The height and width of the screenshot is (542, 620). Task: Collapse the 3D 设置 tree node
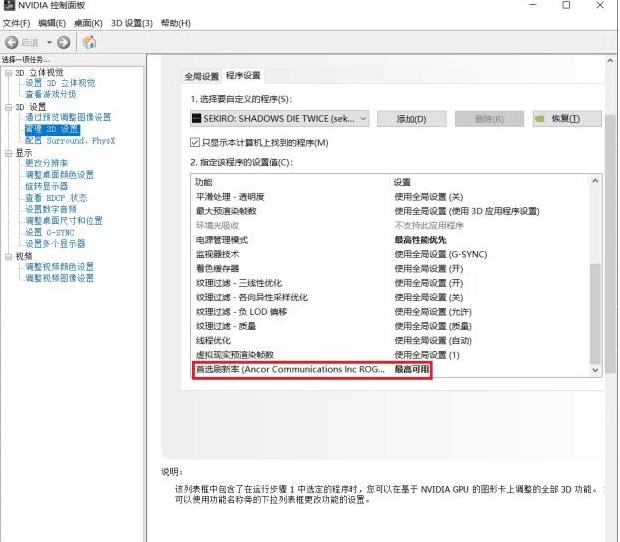point(9,107)
